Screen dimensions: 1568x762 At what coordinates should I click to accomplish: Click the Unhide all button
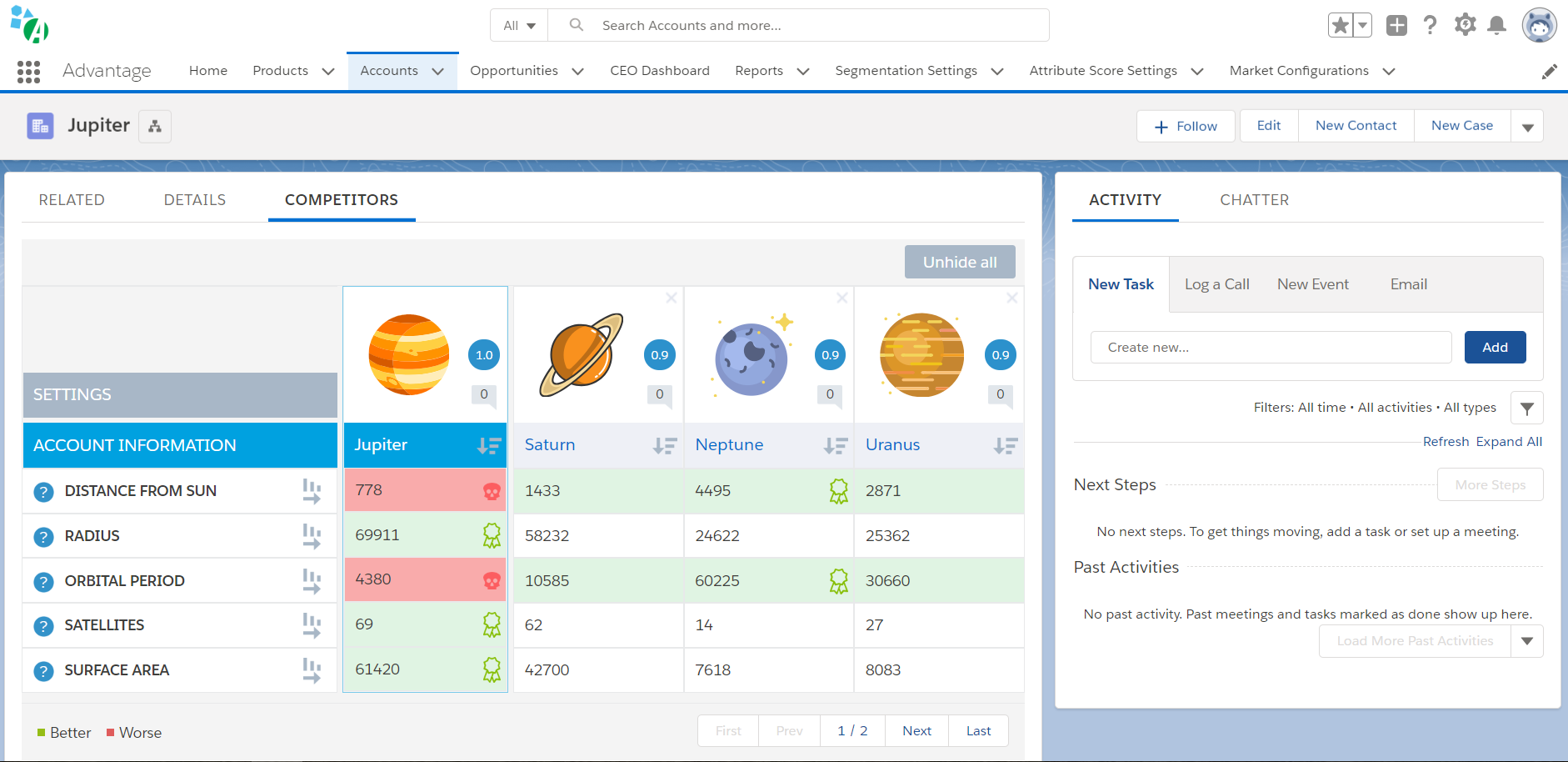960,262
